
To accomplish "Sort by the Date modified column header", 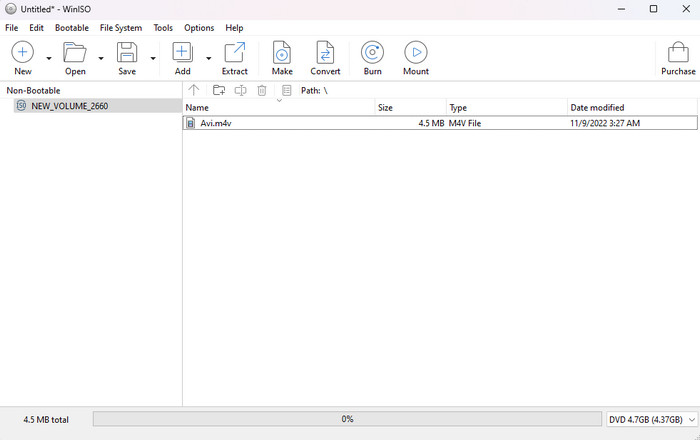I will click(x=632, y=108).
